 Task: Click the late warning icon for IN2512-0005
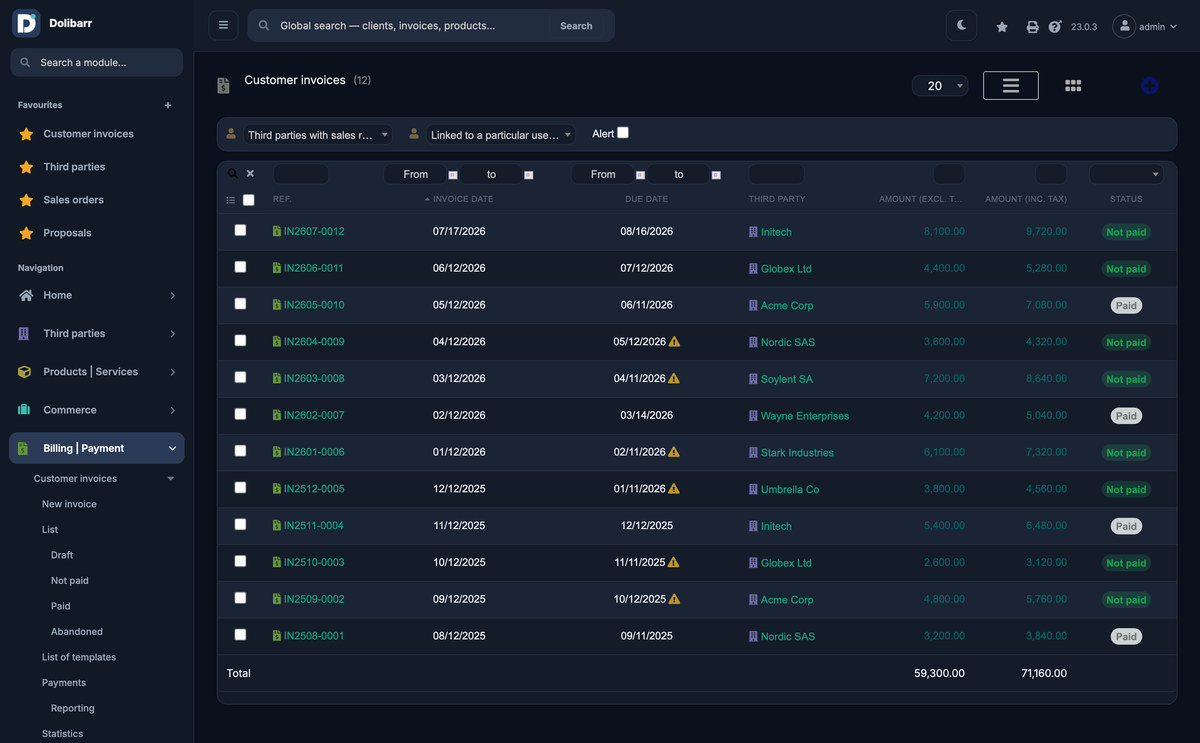pyautogui.click(x=674, y=488)
